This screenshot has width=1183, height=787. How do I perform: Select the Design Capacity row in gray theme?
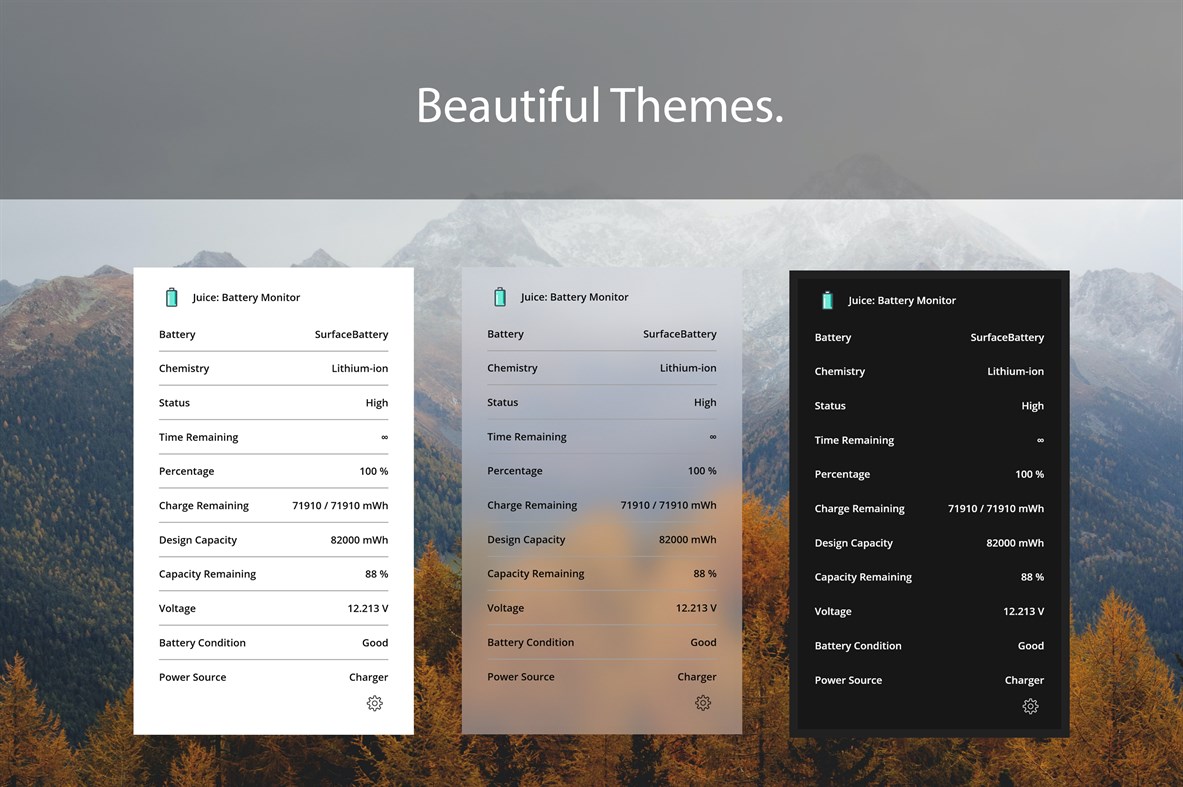(x=601, y=539)
